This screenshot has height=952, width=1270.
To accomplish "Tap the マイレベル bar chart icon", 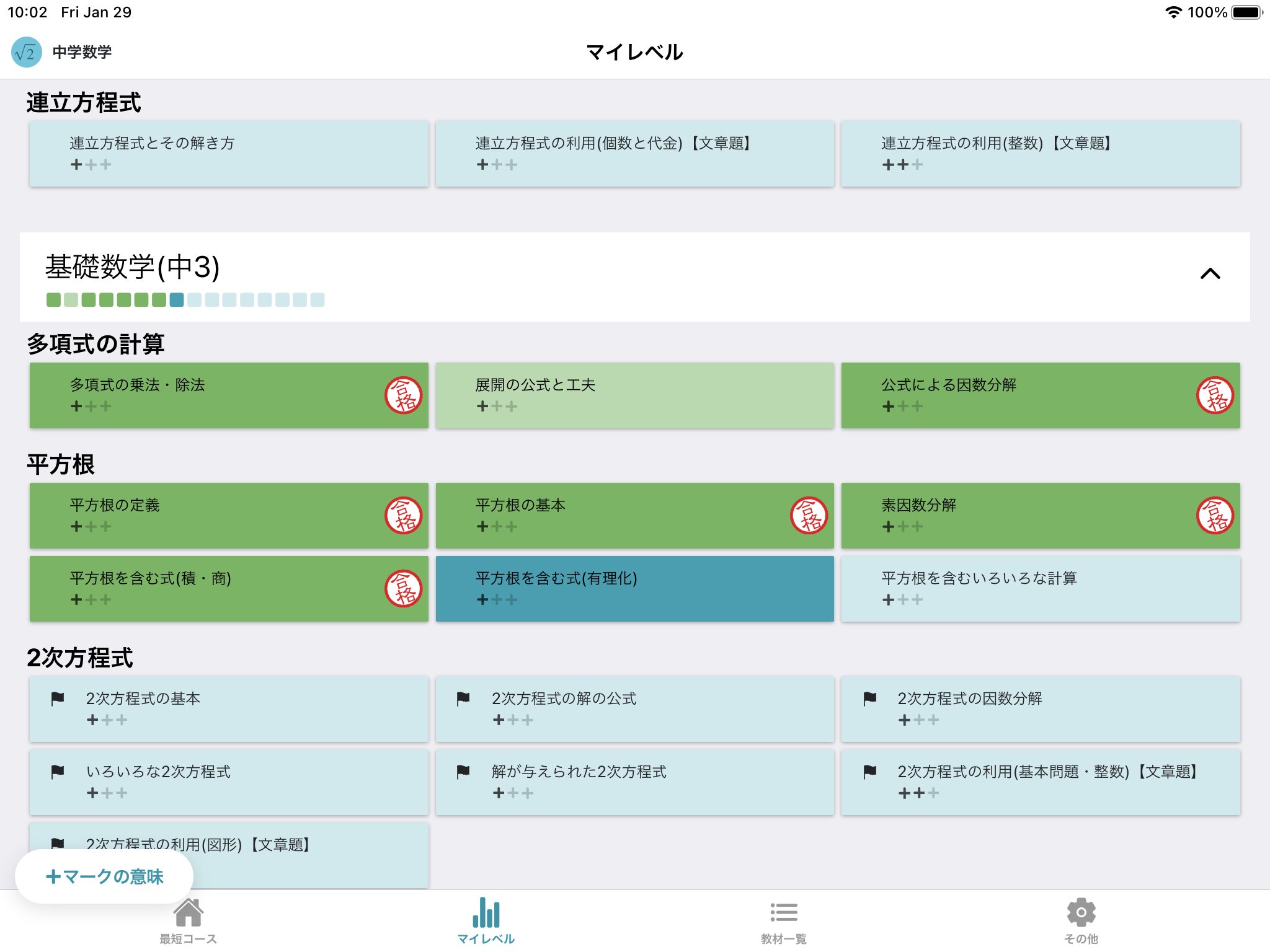I will tap(486, 912).
